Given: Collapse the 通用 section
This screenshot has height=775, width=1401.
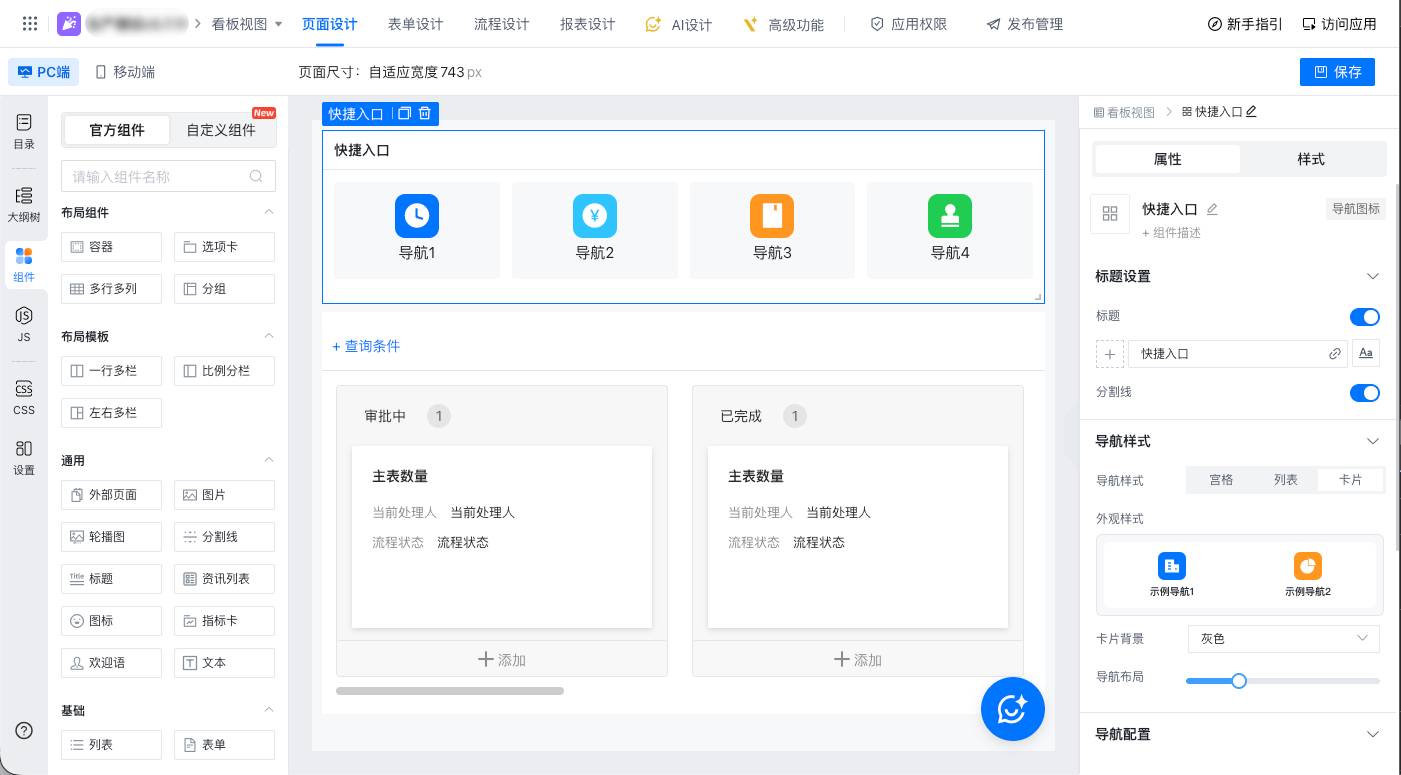Looking at the screenshot, I should coord(268,460).
